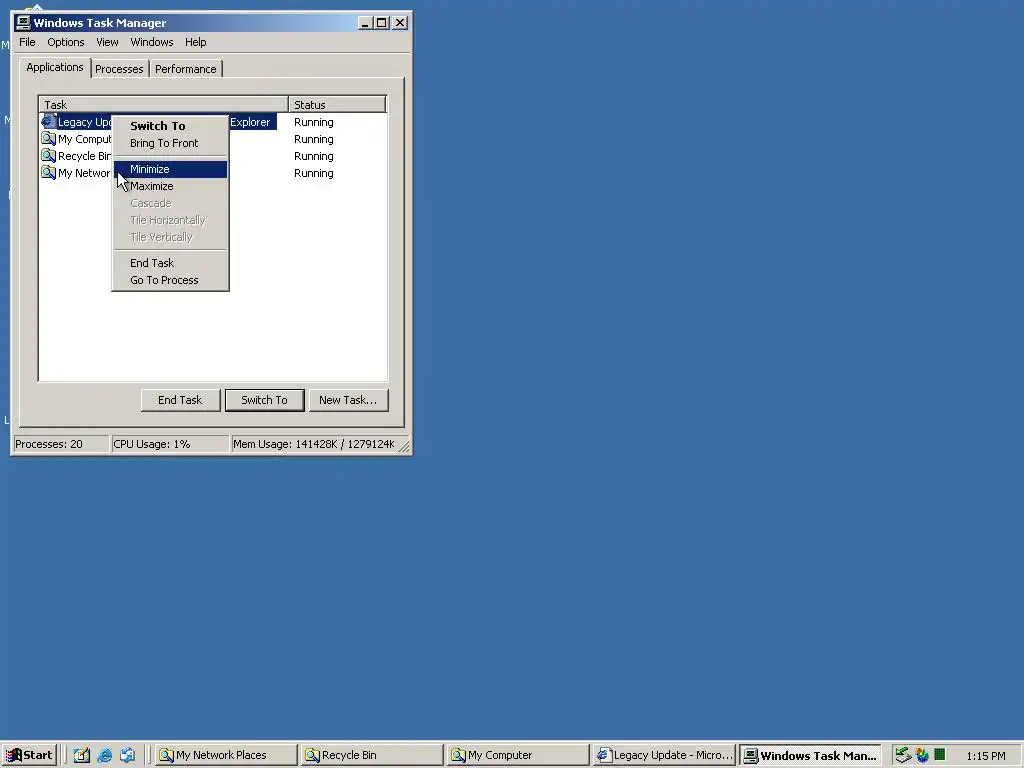Image resolution: width=1024 pixels, height=768 pixels.
Task: Click the green CPU usage tray icon
Action: (940, 754)
